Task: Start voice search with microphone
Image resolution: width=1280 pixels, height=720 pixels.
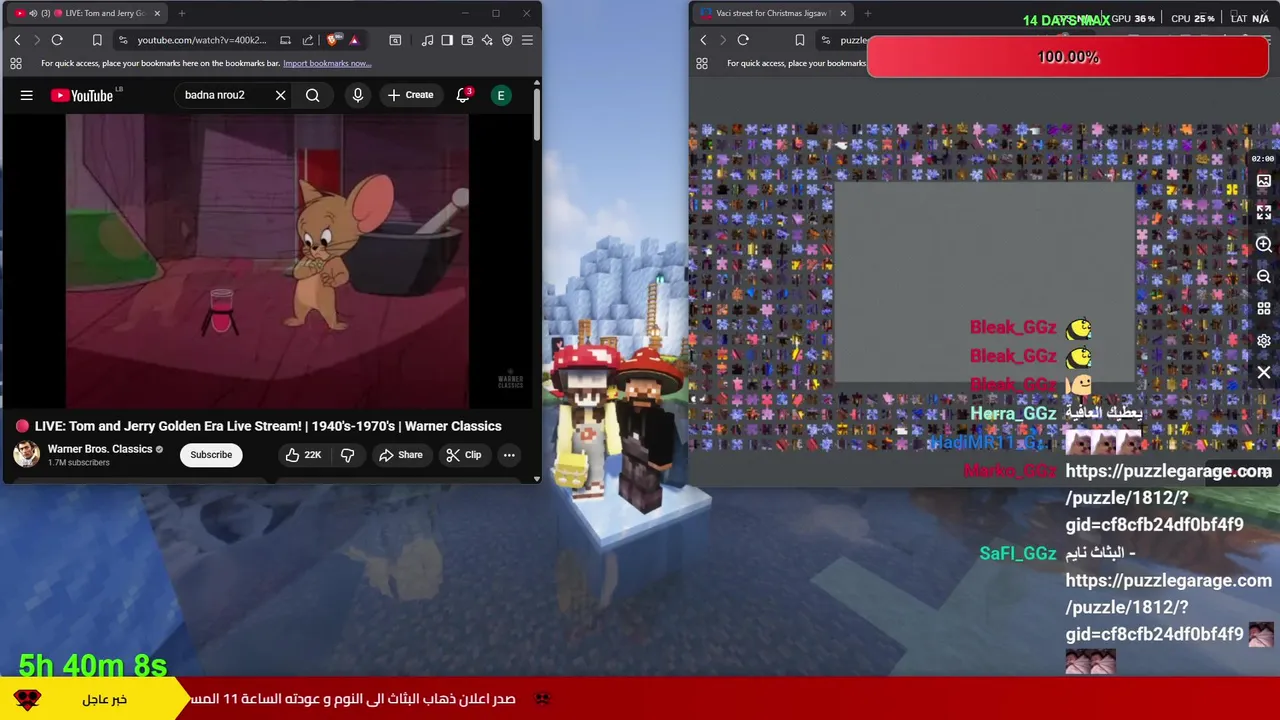Action: tap(357, 95)
